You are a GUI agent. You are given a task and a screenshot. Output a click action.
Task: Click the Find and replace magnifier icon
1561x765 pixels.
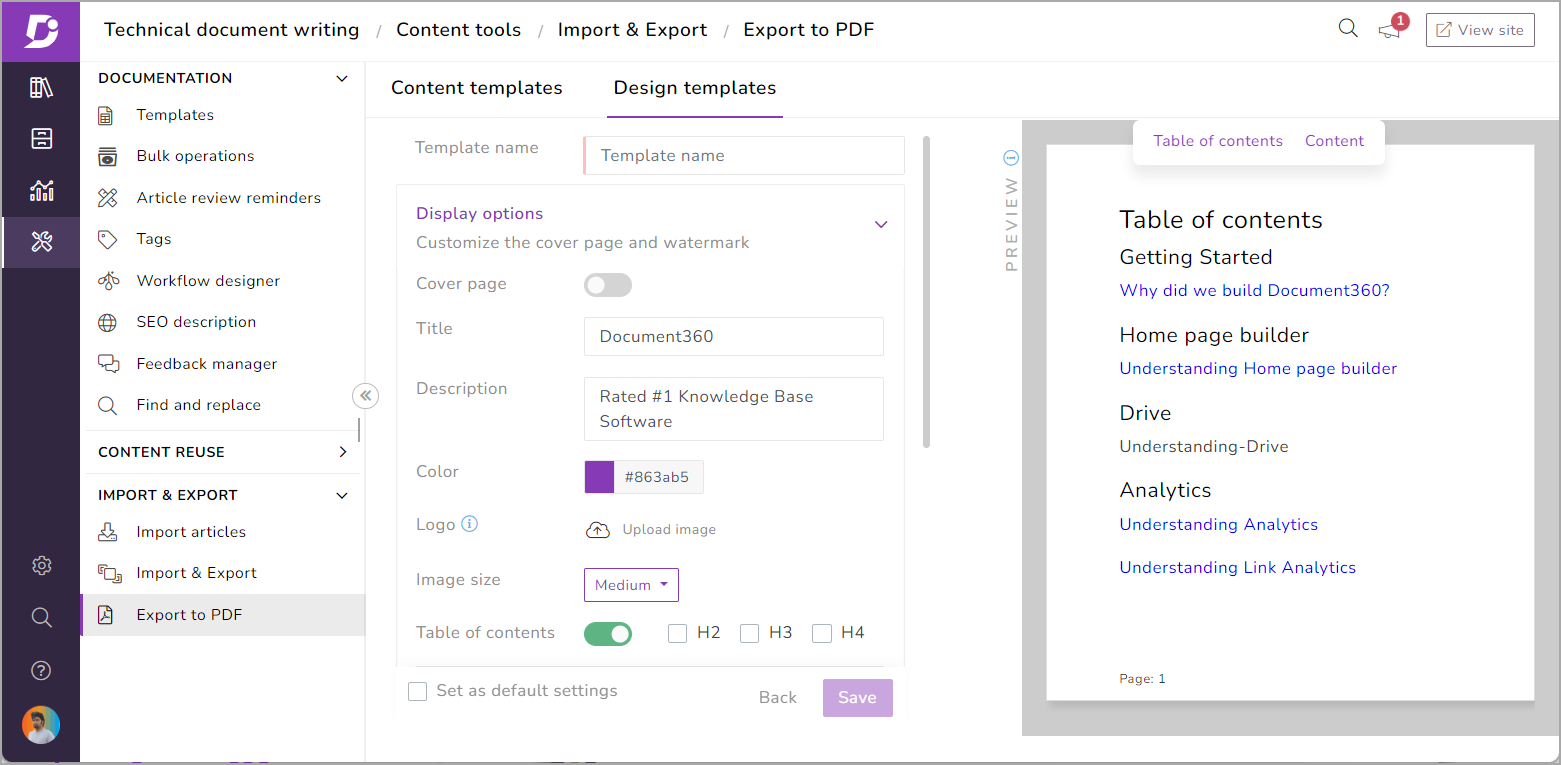[107, 405]
